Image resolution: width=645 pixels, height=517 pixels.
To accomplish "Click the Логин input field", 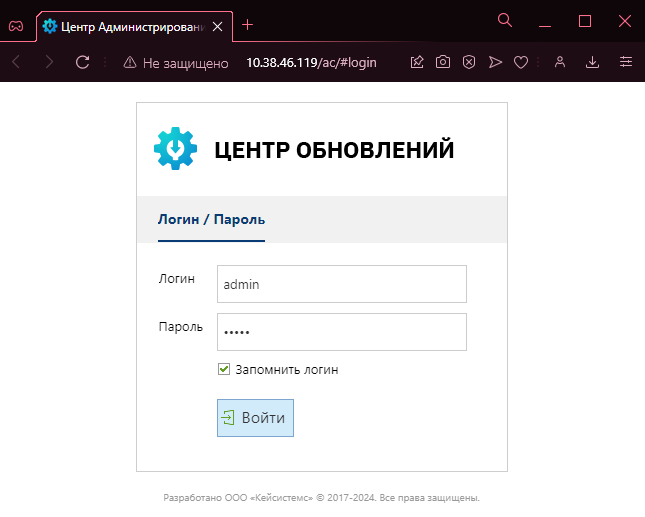I will pyautogui.click(x=342, y=284).
